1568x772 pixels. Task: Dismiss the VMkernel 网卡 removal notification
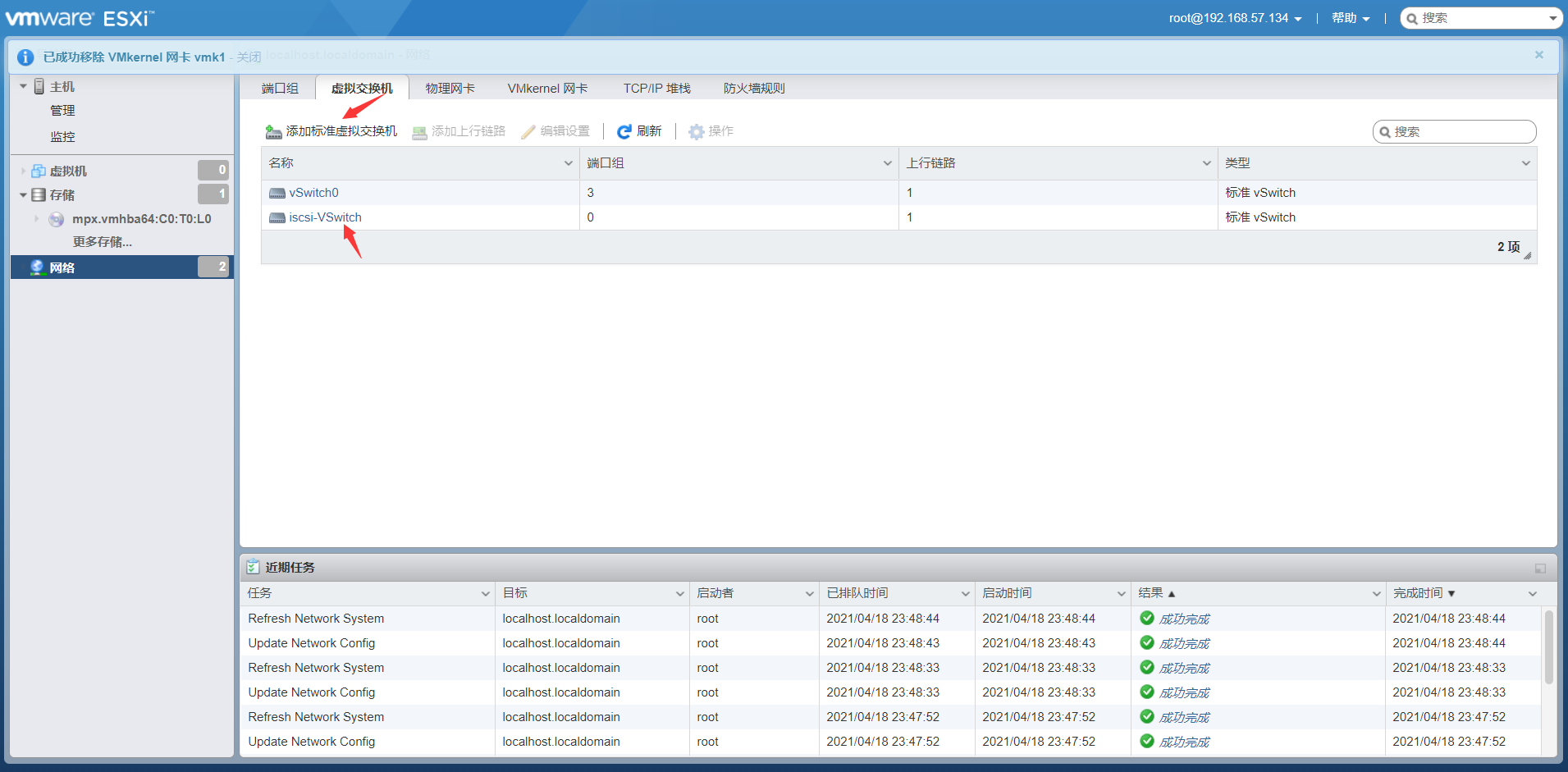[x=1539, y=55]
